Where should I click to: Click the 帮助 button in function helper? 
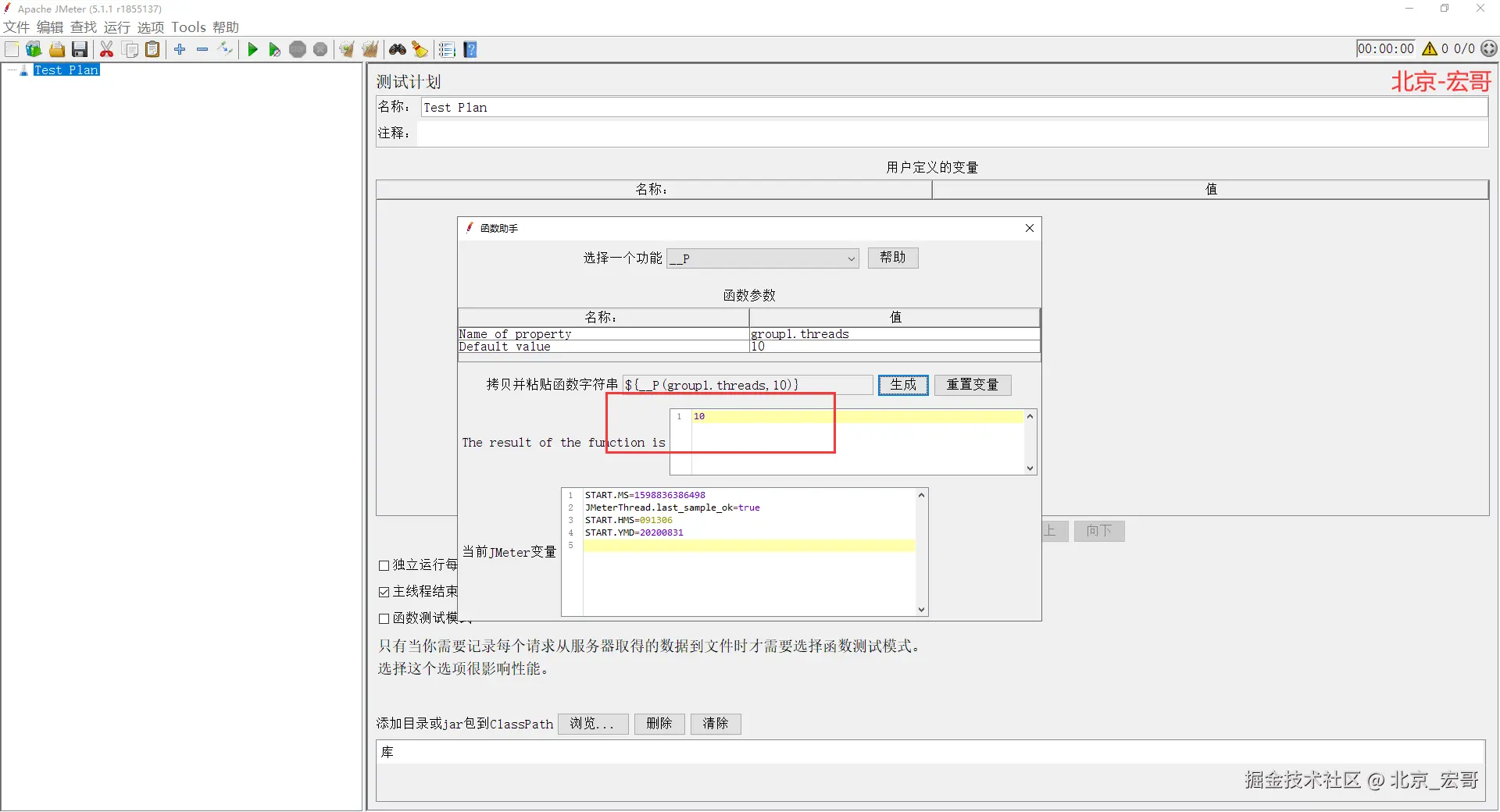point(893,258)
